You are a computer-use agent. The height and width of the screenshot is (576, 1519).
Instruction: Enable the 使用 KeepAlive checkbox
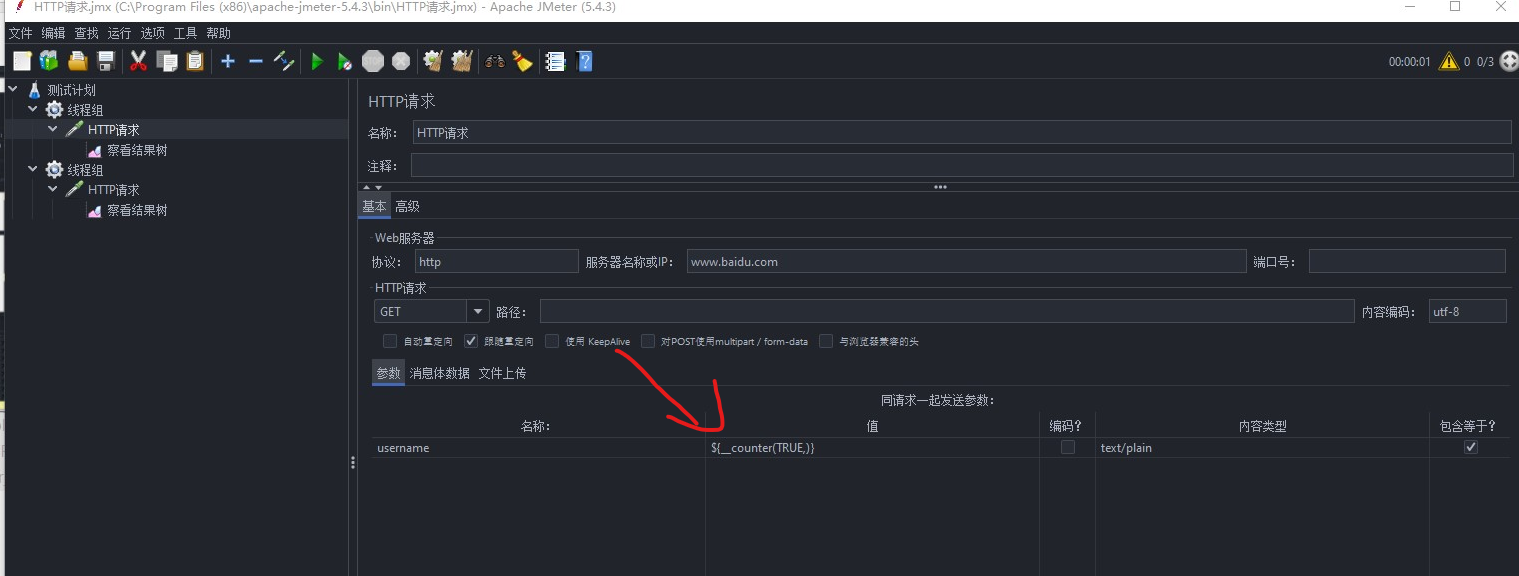pos(552,341)
